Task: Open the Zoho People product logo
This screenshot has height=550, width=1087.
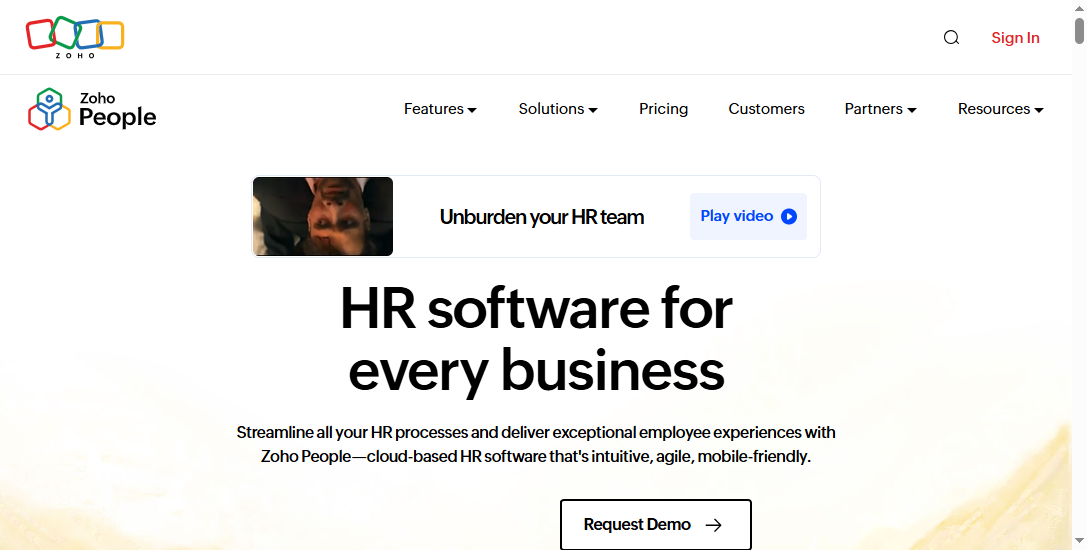Action: click(x=92, y=109)
